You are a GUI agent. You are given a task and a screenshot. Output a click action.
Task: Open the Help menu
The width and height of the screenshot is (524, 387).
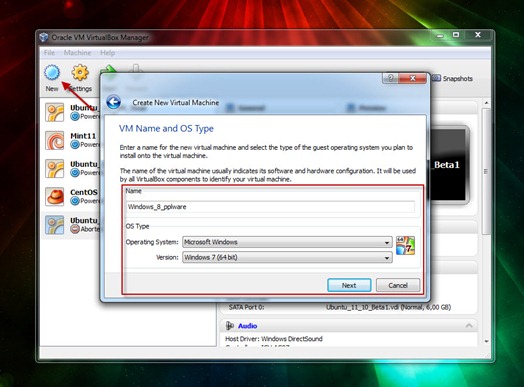tap(107, 53)
